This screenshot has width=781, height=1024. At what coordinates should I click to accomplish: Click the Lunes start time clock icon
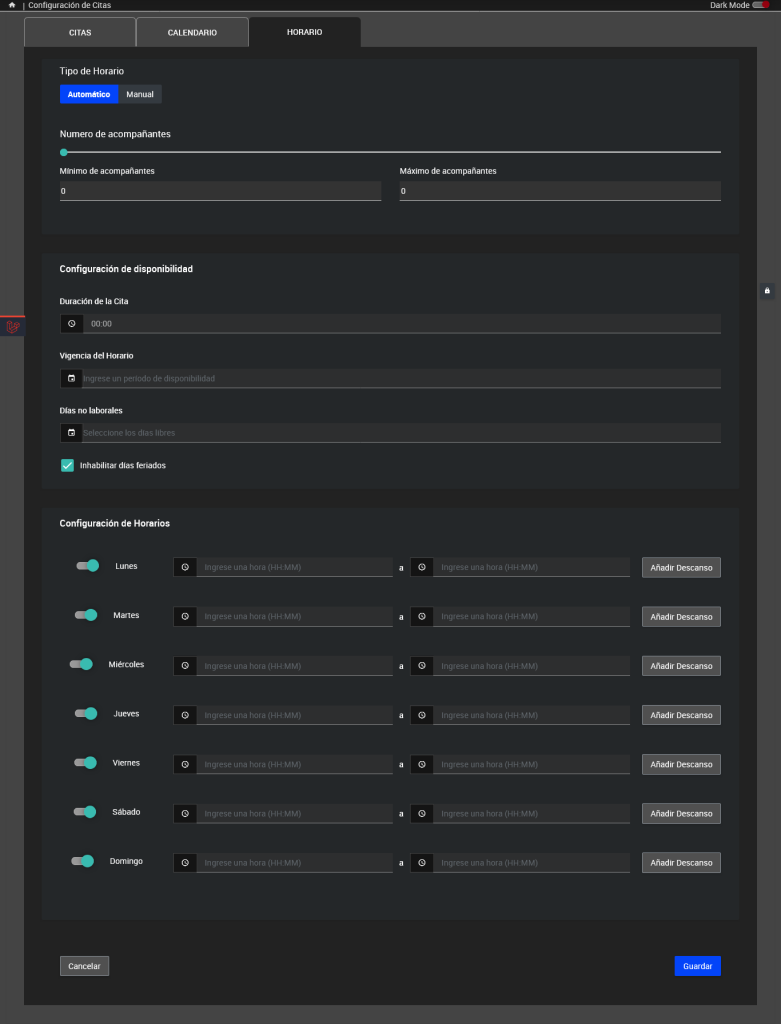coord(185,567)
